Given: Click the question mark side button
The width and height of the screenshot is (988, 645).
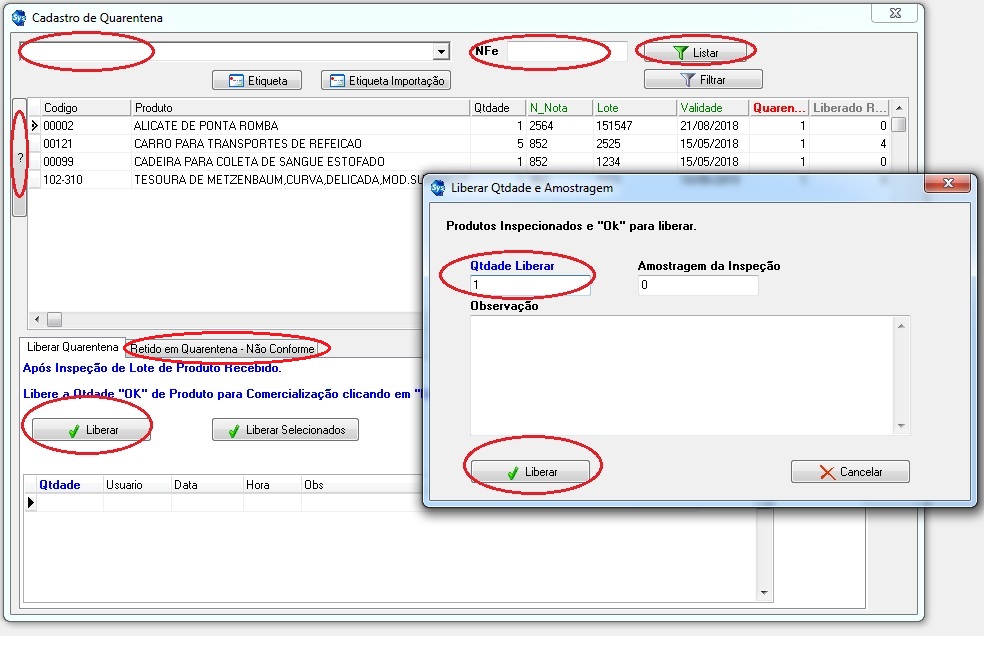Looking at the screenshot, I should [20, 158].
